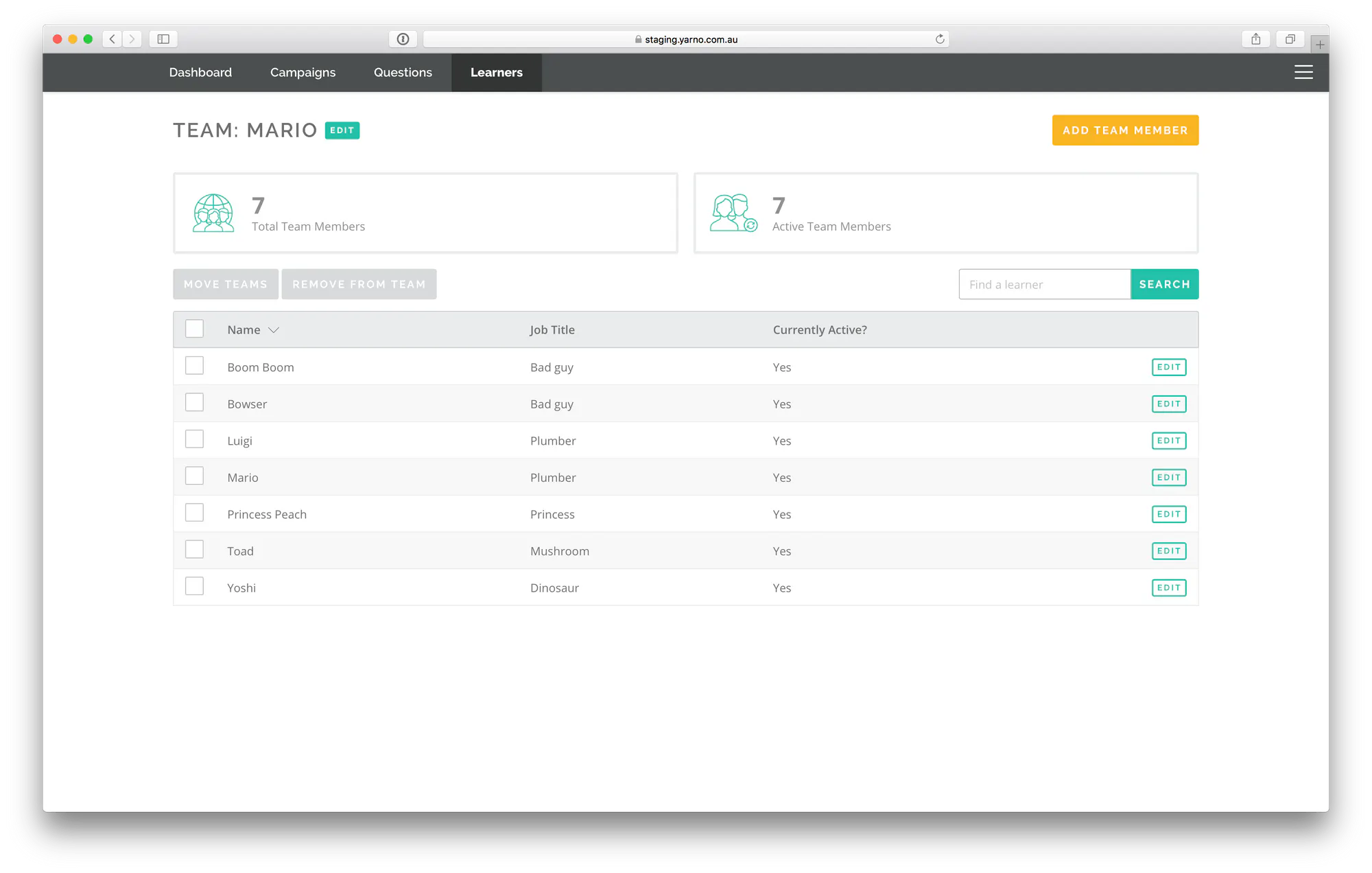The width and height of the screenshot is (1372, 873).
Task: Show all tabs overview icon
Action: click(x=1290, y=39)
